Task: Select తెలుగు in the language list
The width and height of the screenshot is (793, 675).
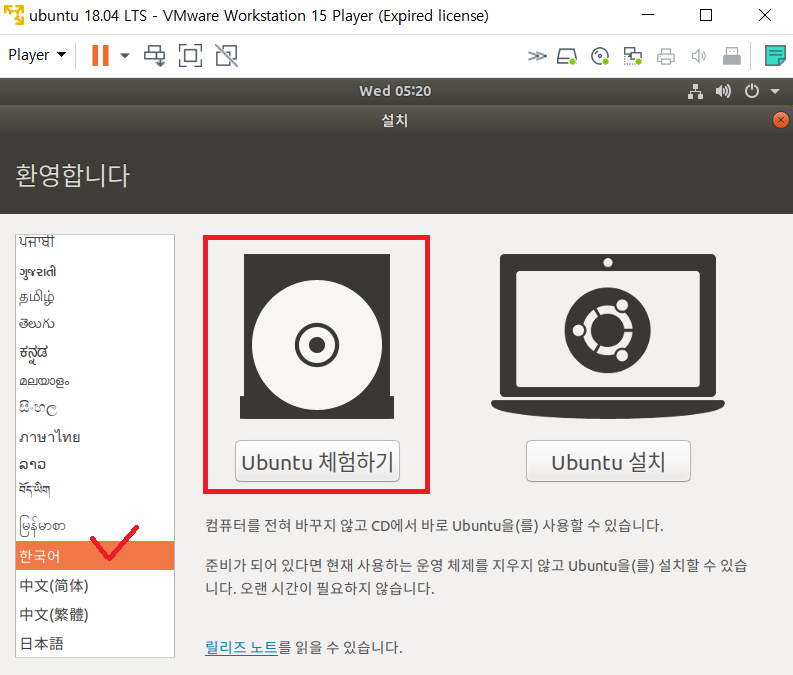Action: click(95, 324)
